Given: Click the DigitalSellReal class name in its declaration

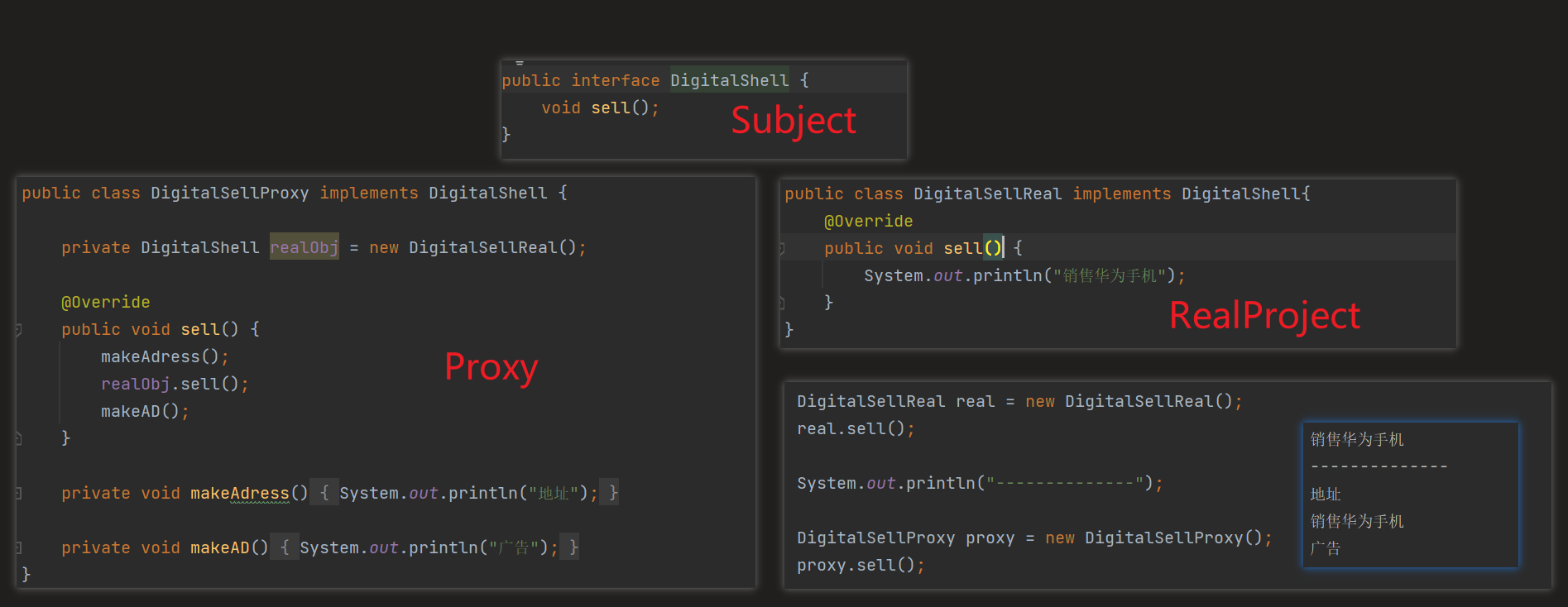Looking at the screenshot, I should click(987, 194).
